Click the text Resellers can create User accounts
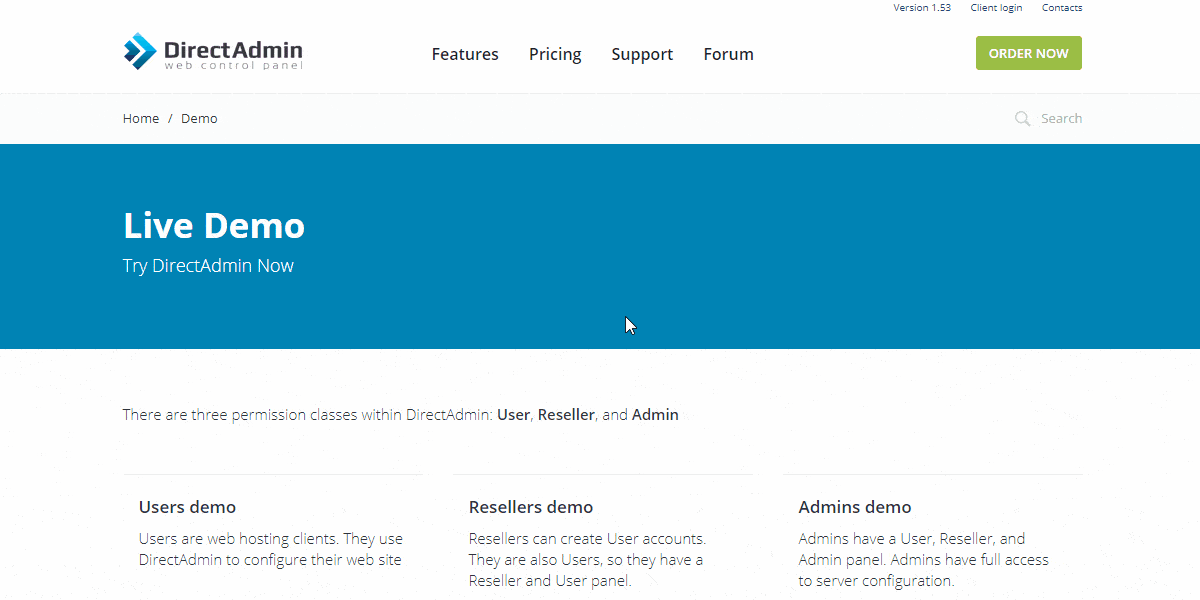The height and width of the screenshot is (600, 1200). pyautogui.click(x=587, y=538)
